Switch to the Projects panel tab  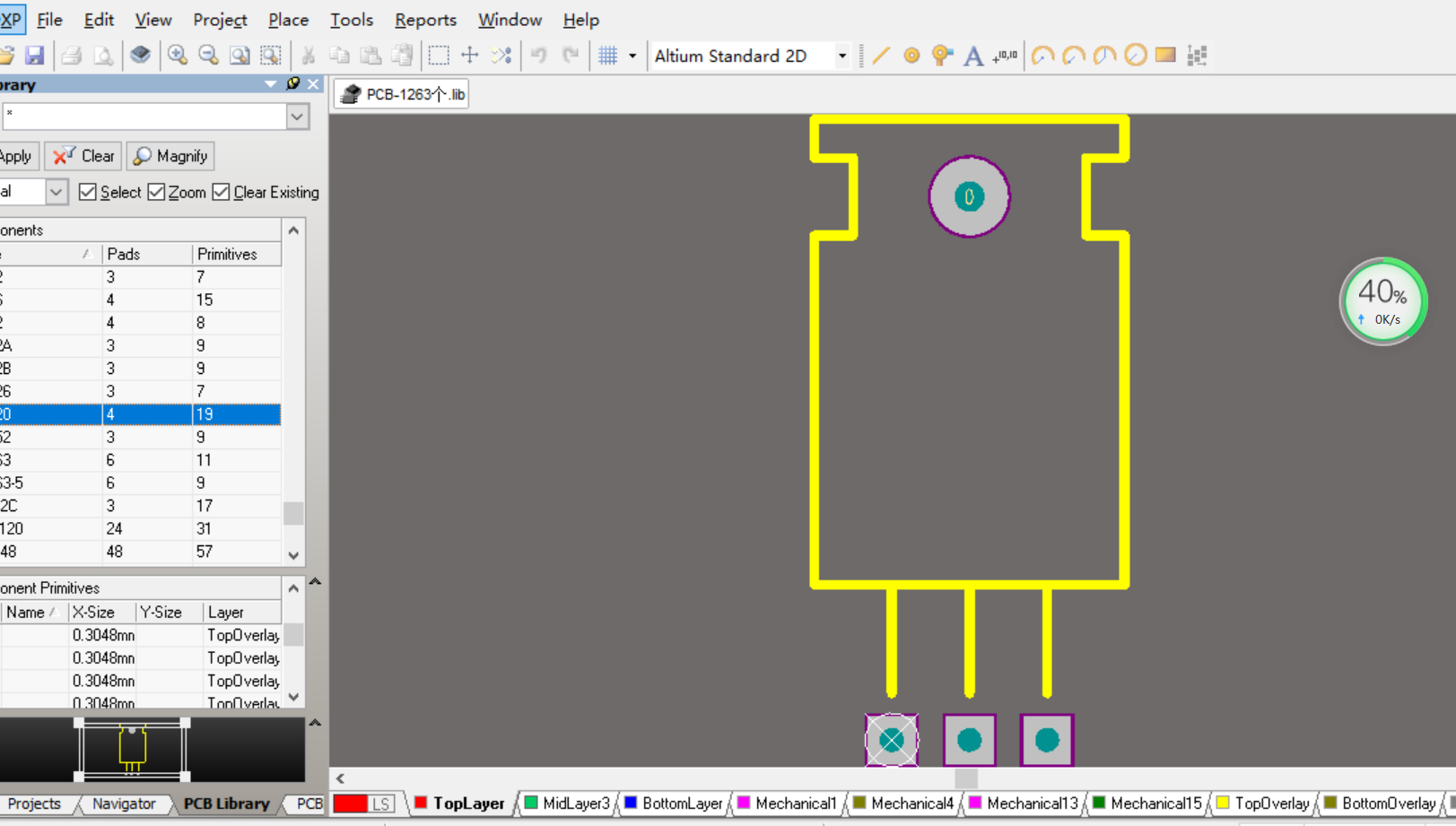(x=34, y=804)
